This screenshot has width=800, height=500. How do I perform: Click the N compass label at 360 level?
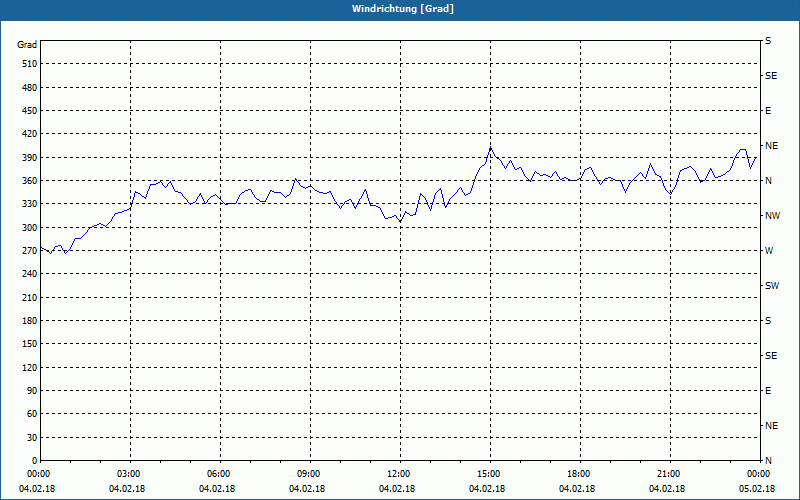[768, 181]
